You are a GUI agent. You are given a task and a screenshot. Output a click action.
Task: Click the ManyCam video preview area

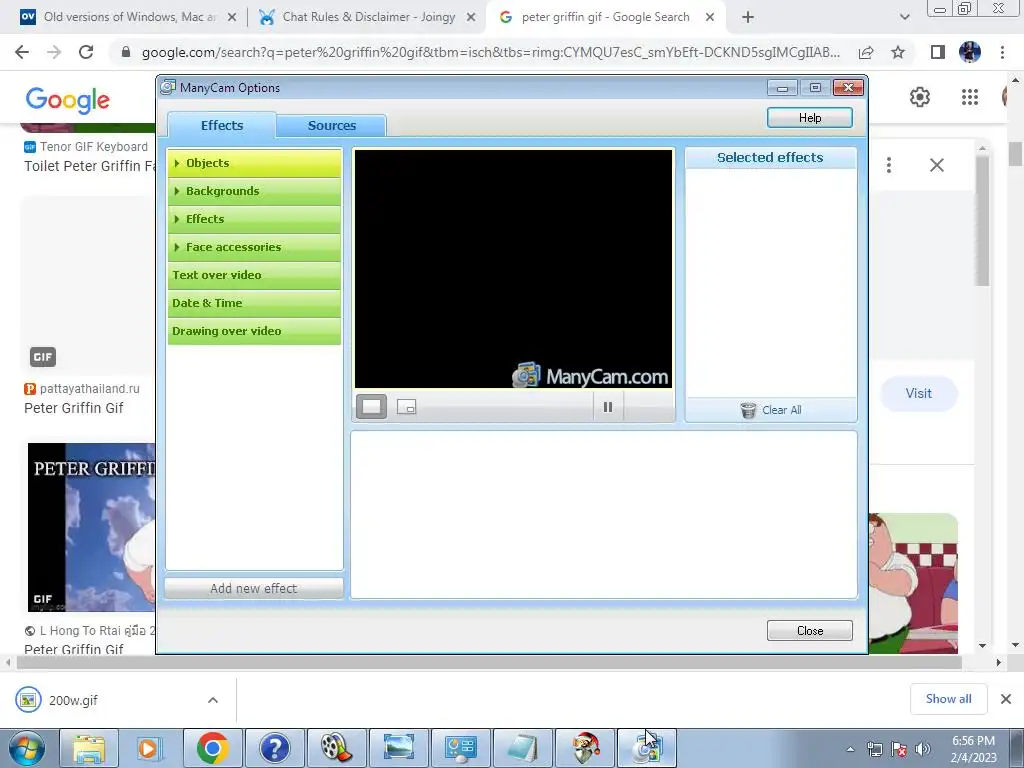(513, 269)
